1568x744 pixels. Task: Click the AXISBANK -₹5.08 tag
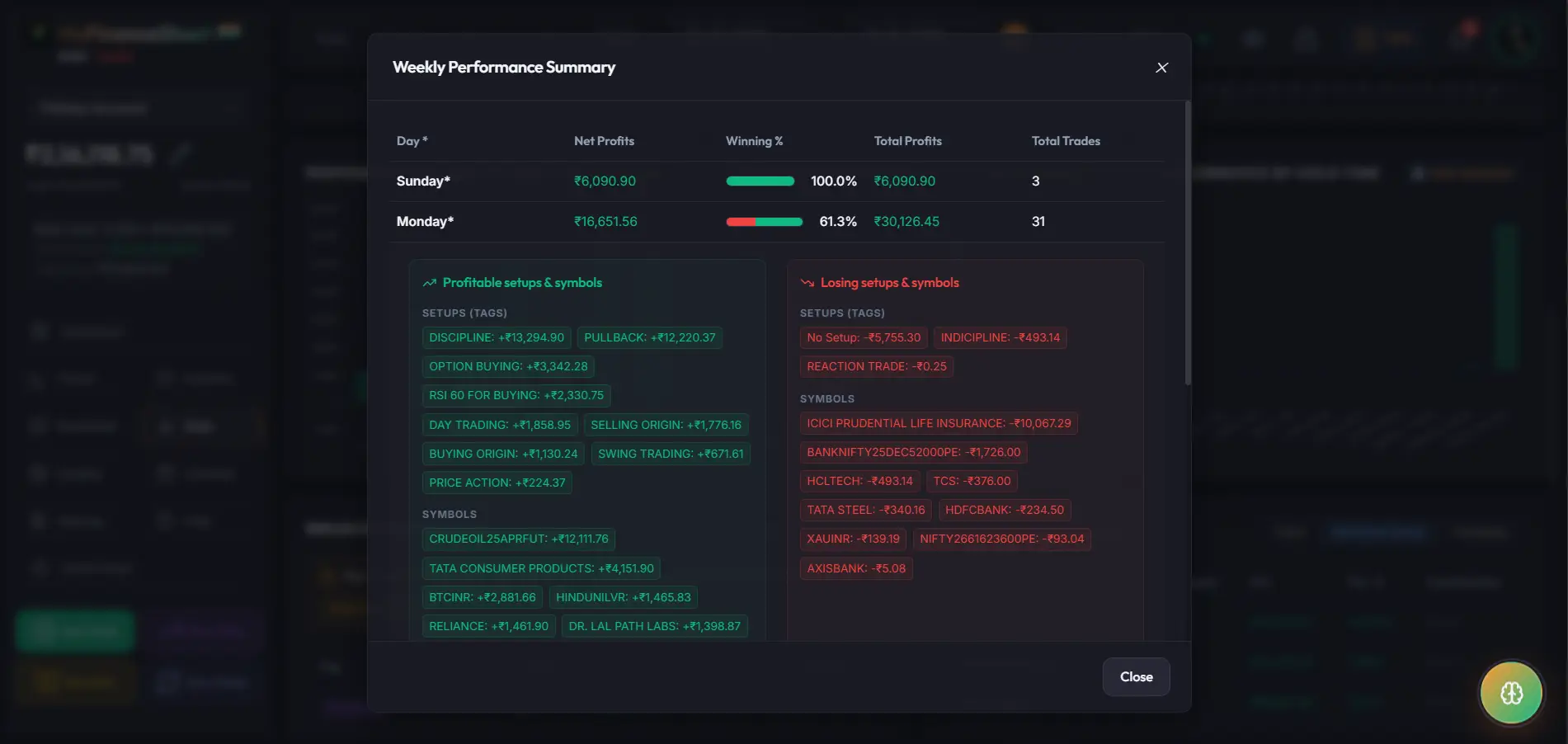(x=856, y=568)
